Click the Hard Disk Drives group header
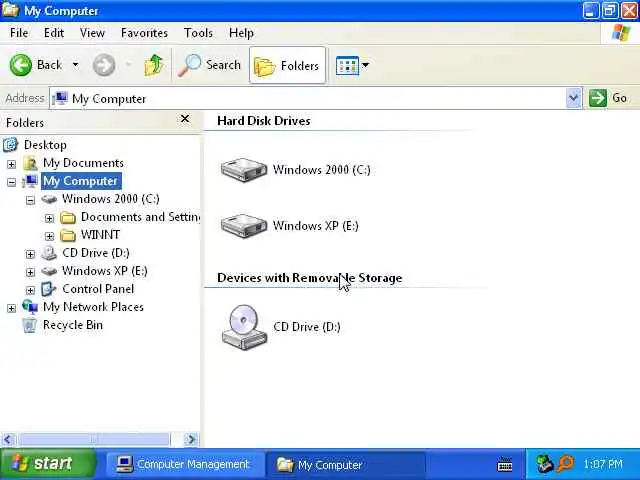 264,121
